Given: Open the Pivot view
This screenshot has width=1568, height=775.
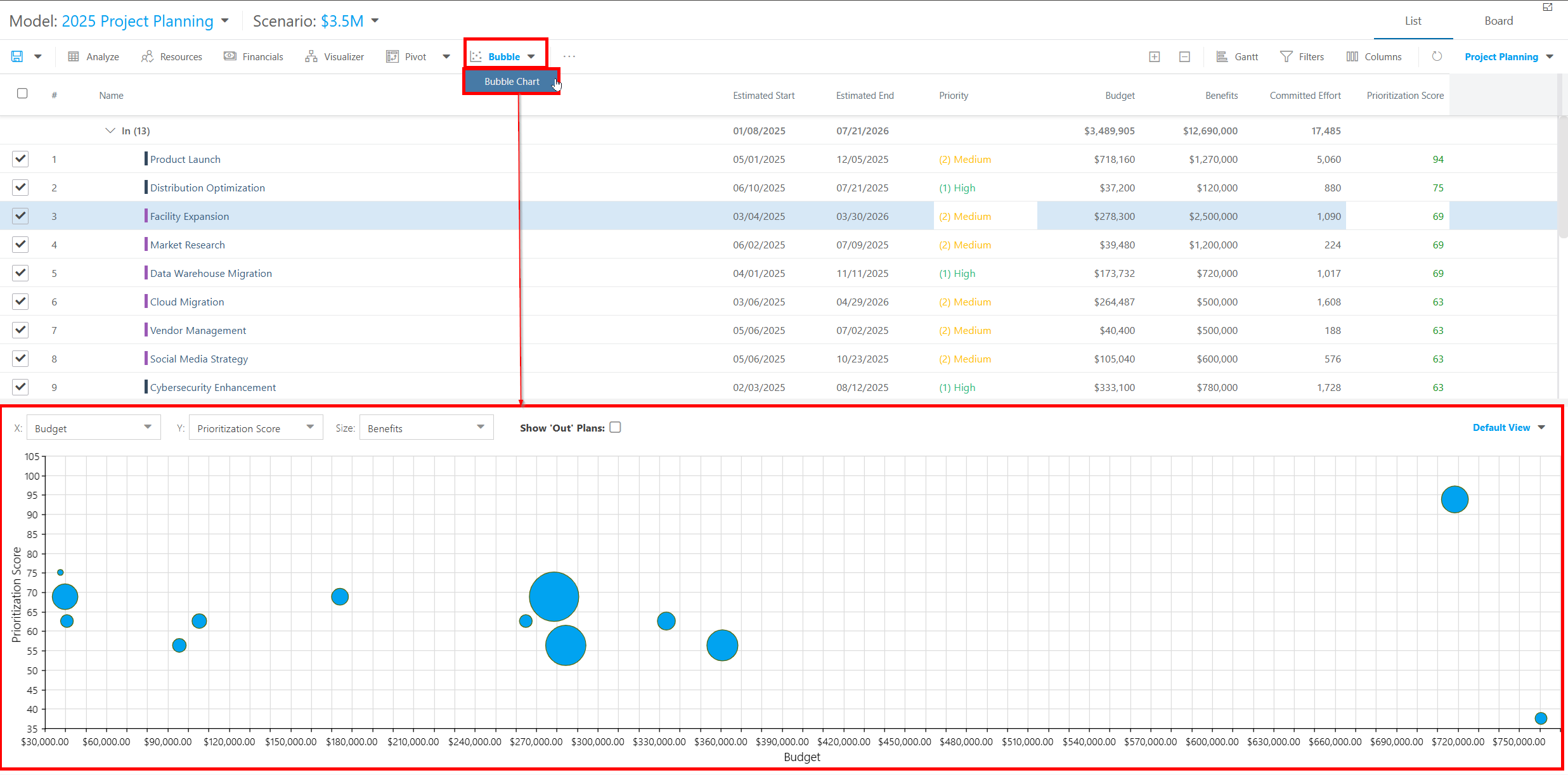Looking at the screenshot, I should 406,56.
